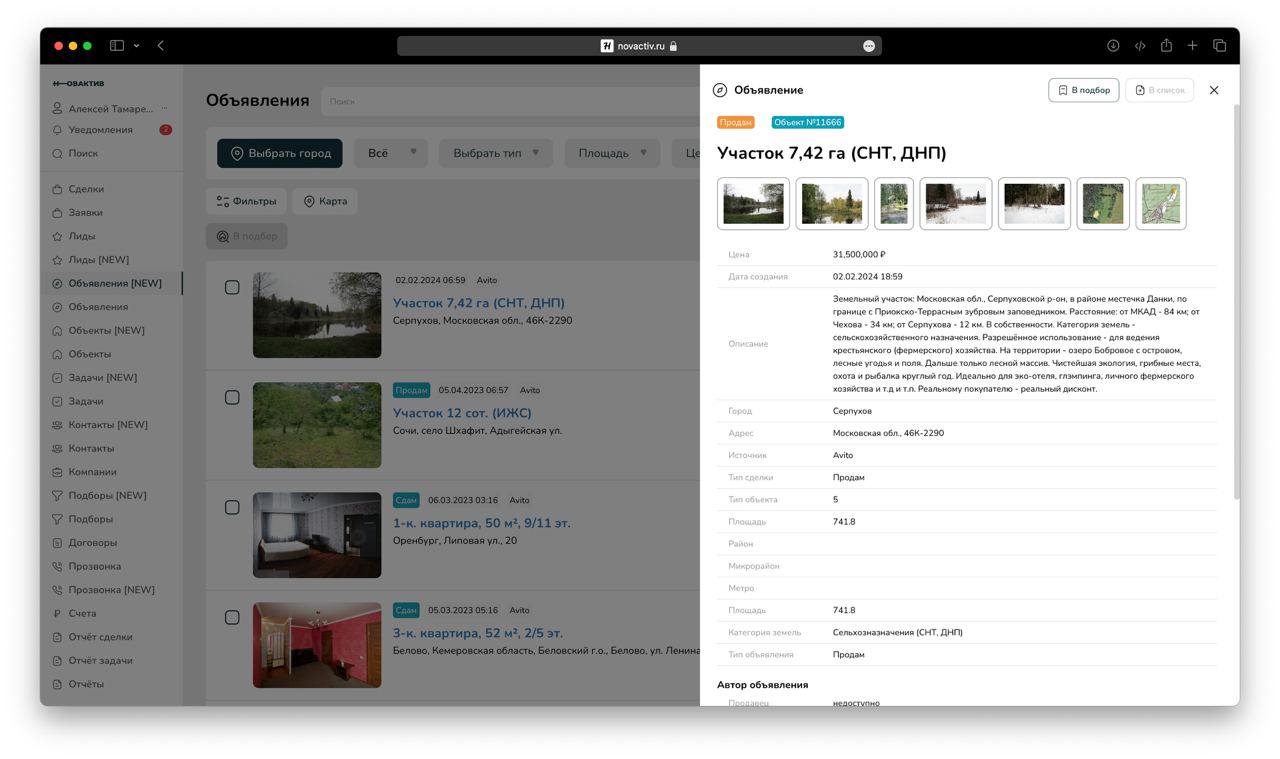Open the red room photo of 3-к. квартира
The width and height of the screenshot is (1280, 759).
click(317, 645)
